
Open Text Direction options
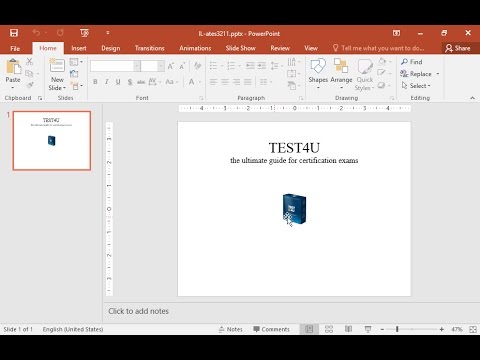[x=294, y=62]
